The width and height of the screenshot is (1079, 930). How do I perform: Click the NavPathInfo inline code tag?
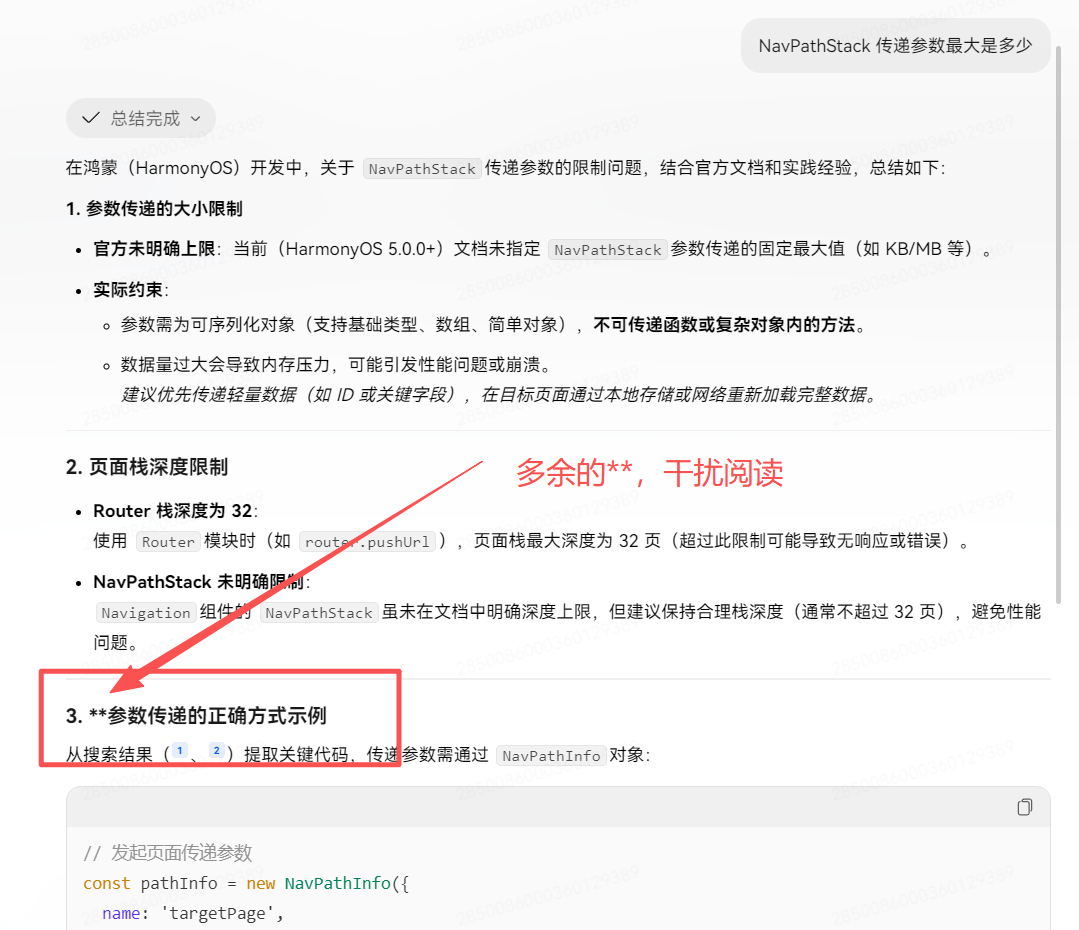(x=551, y=756)
